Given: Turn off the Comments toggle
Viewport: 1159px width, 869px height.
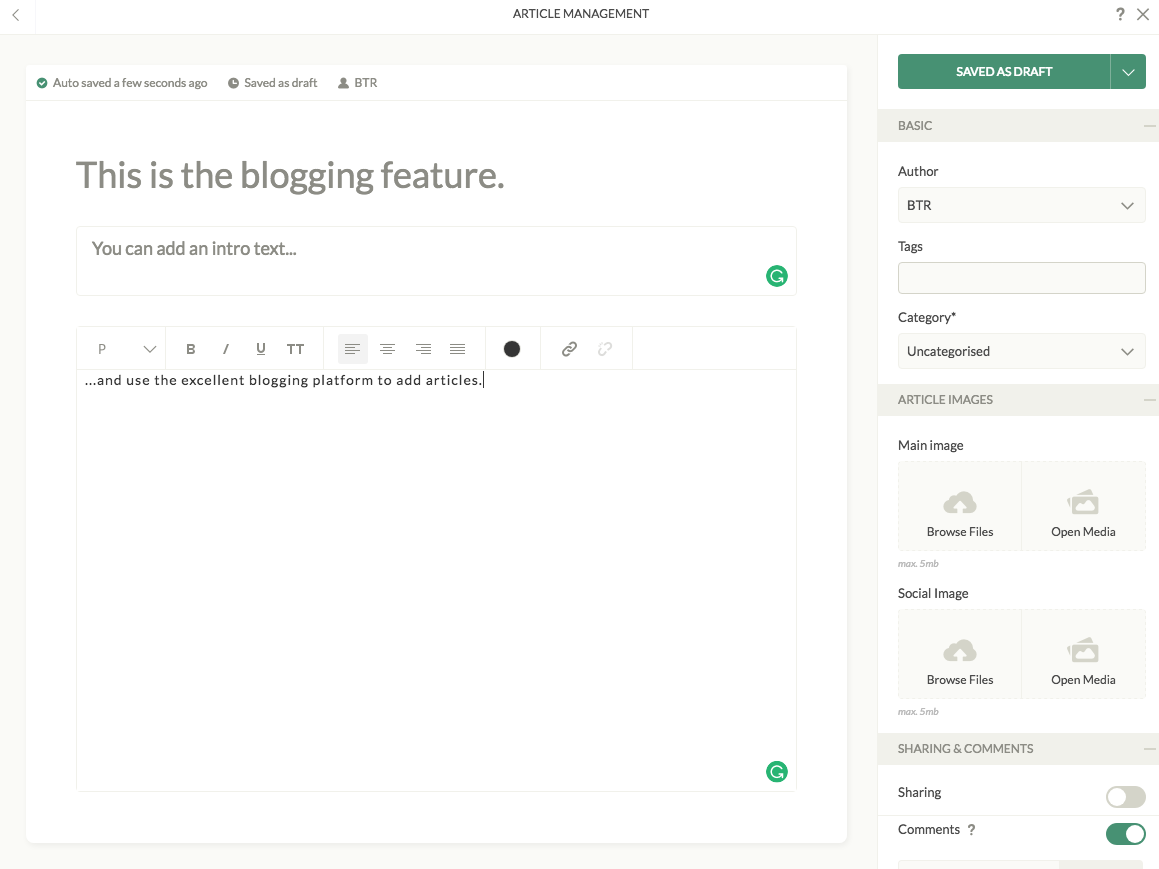Looking at the screenshot, I should [1125, 834].
